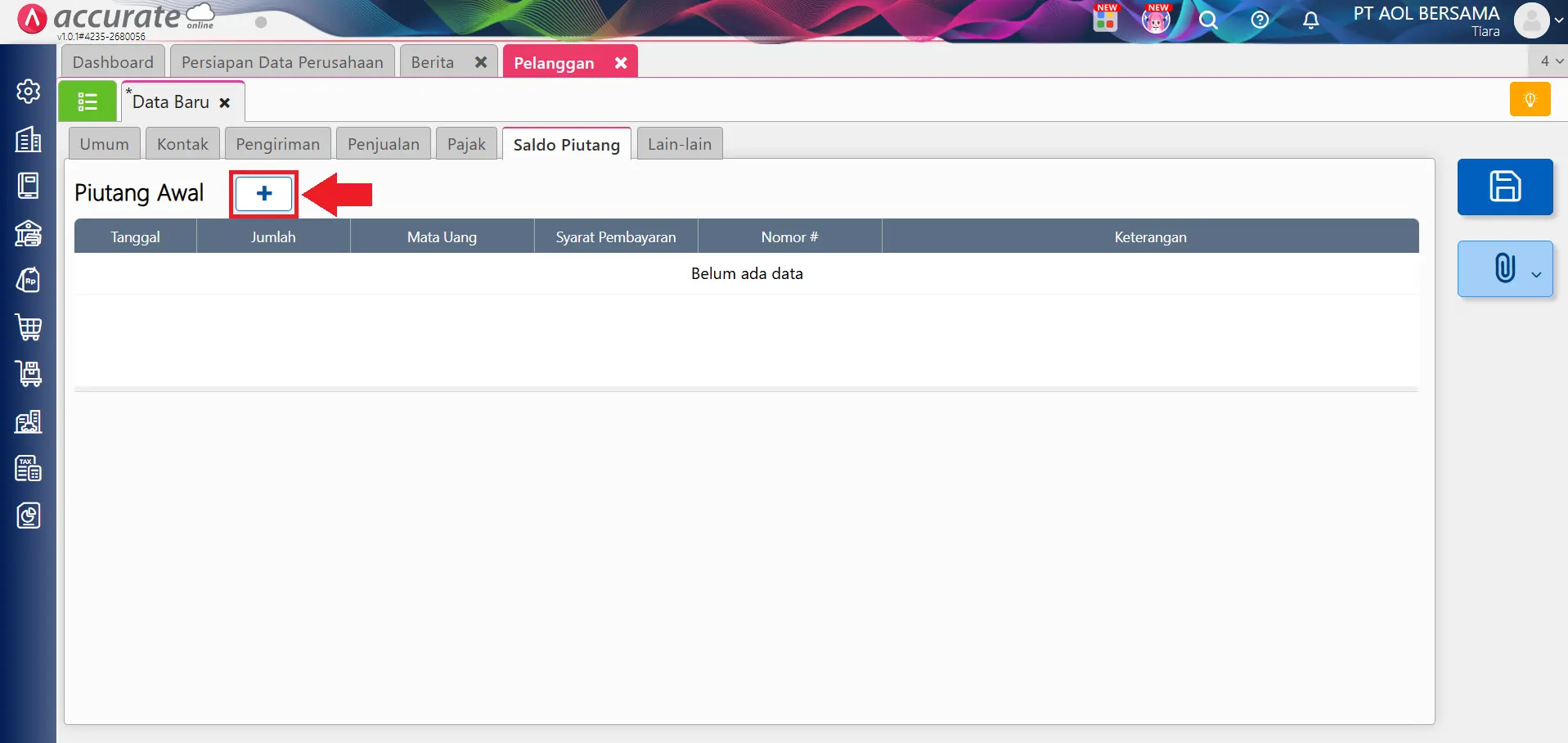This screenshot has height=743, width=1568.
Task: Open the Pengiriman tab
Action: [x=278, y=144]
